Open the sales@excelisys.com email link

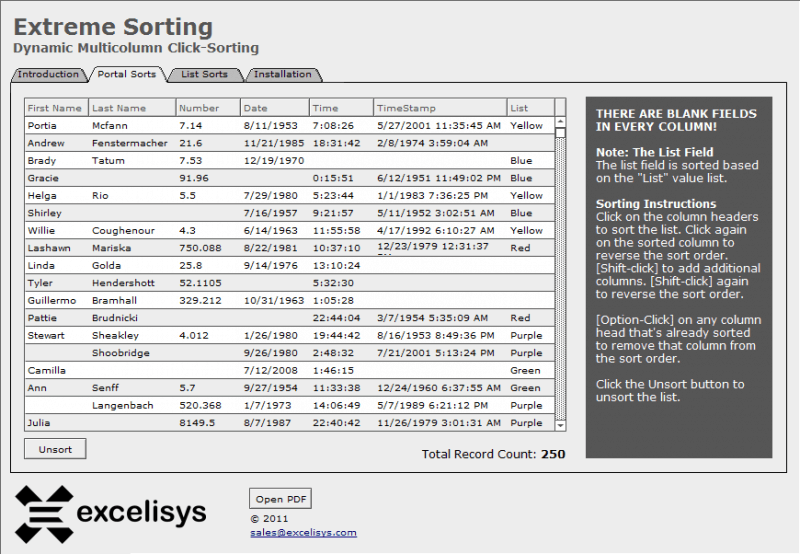pos(304,533)
